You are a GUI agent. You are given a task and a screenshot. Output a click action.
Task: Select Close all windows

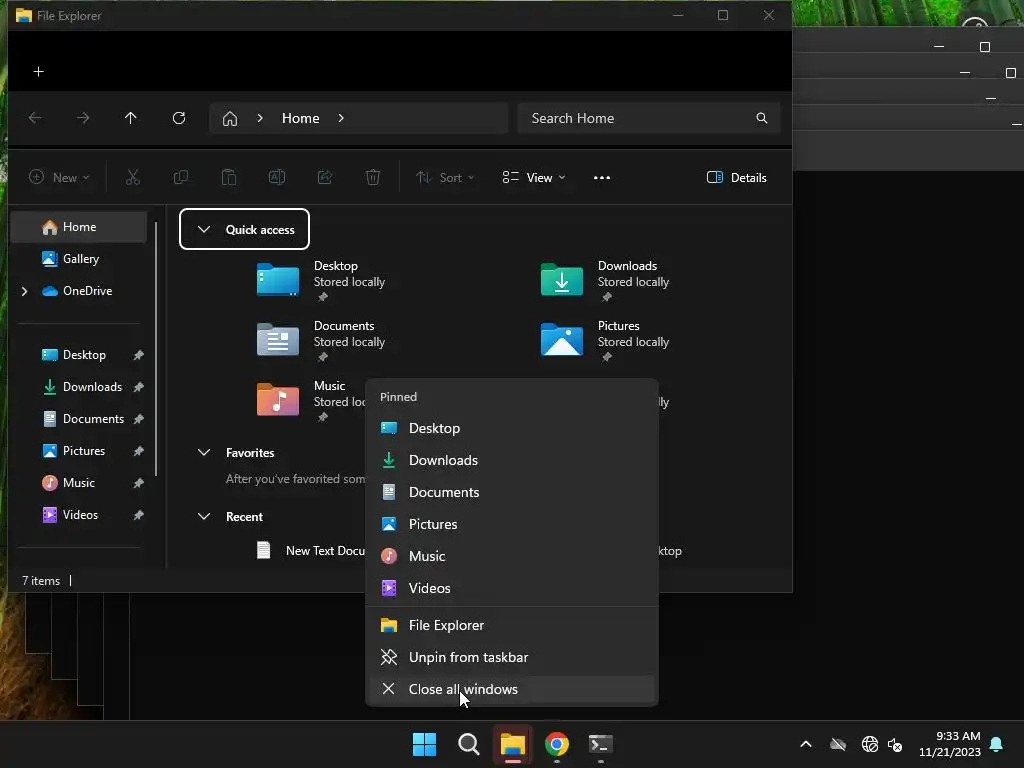512,690
